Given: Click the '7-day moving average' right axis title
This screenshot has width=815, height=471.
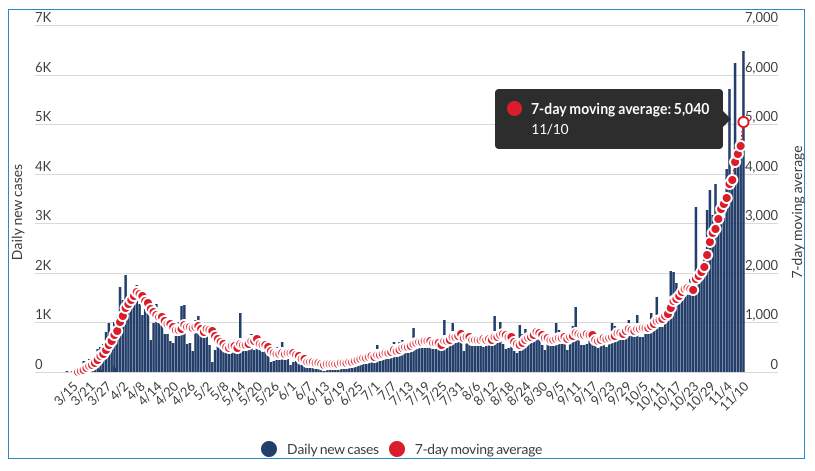Looking at the screenshot, I should (797, 212).
